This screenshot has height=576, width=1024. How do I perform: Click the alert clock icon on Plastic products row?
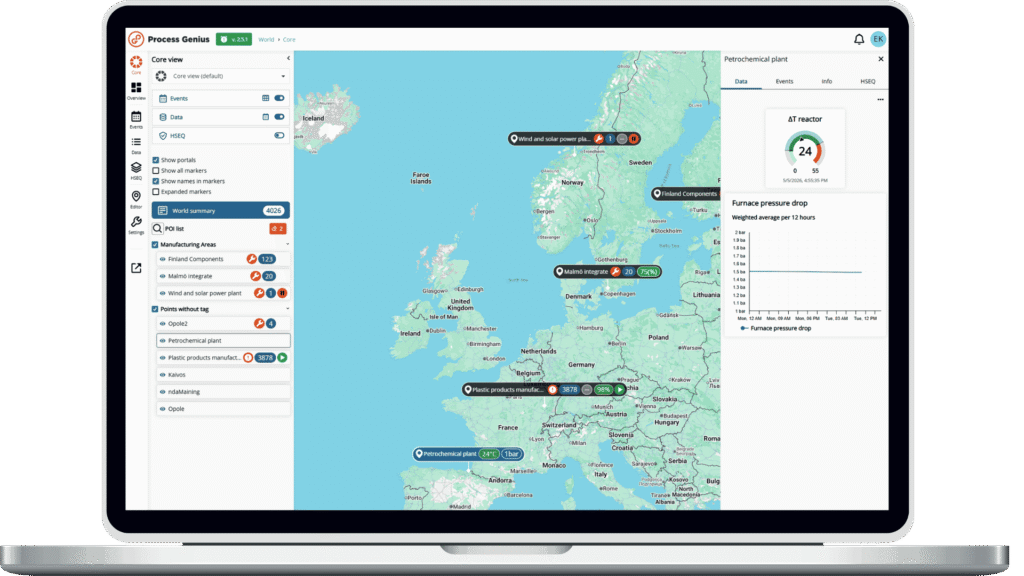[248, 358]
